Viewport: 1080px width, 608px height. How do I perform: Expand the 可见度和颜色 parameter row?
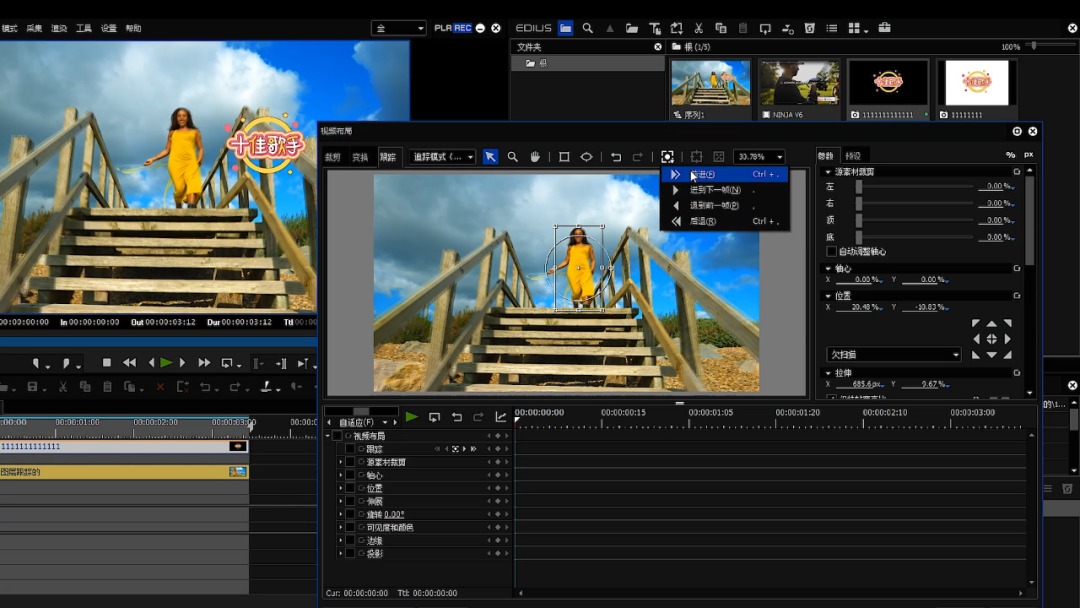pos(342,527)
